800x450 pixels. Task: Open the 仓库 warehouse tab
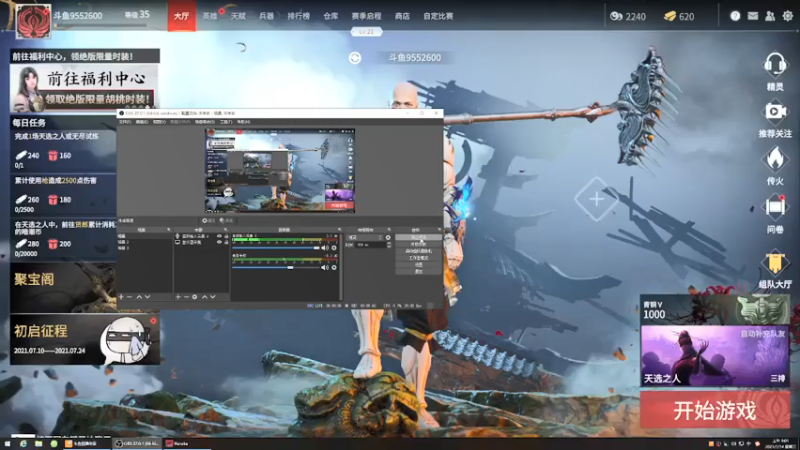pos(331,16)
